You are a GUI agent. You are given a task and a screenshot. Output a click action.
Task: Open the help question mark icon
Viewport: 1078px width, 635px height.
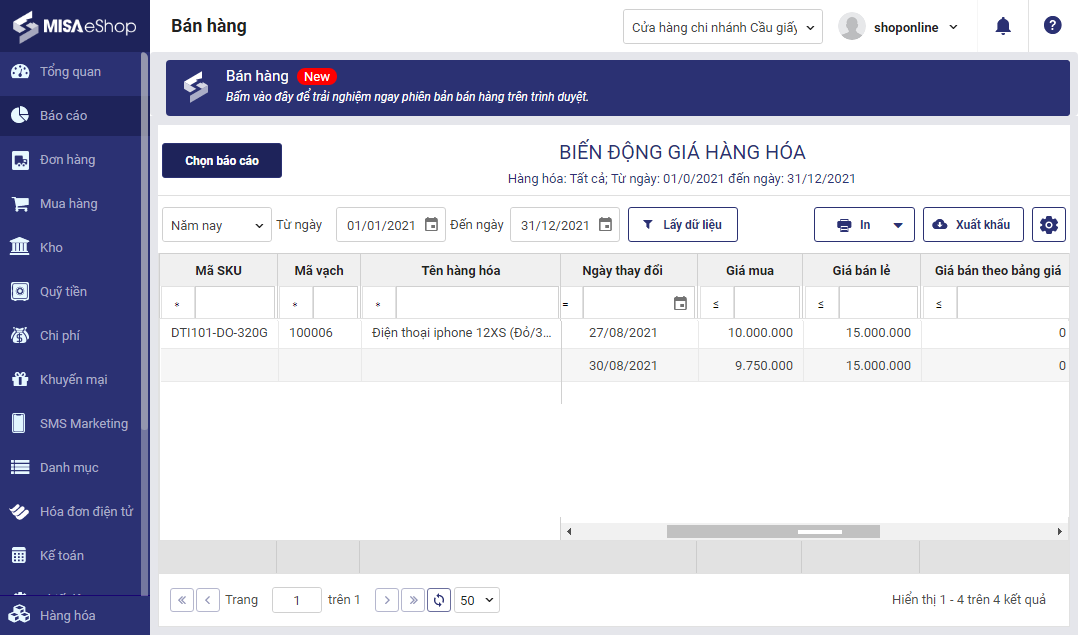tap(1052, 26)
